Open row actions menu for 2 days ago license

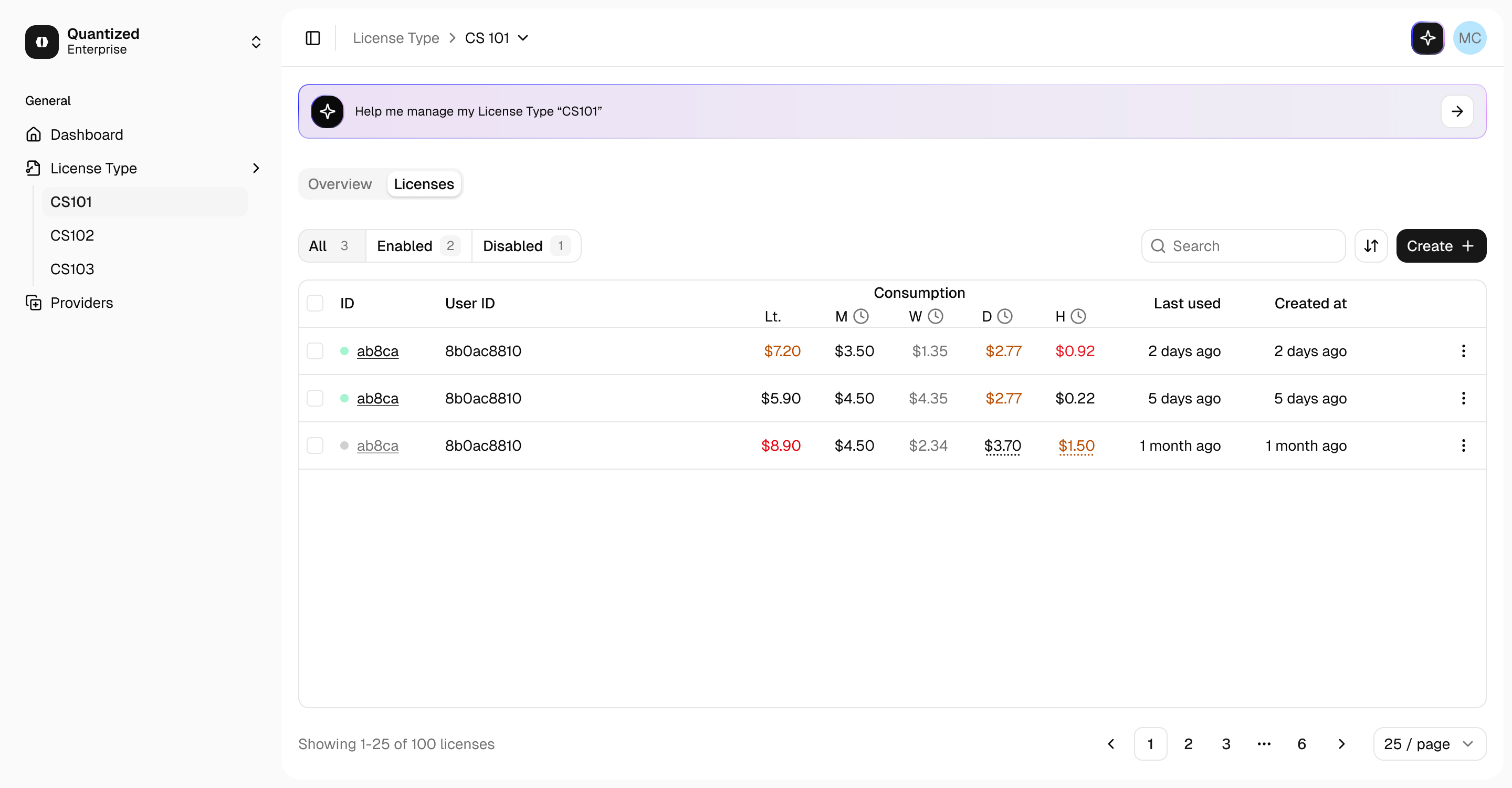pos(1463,351)
